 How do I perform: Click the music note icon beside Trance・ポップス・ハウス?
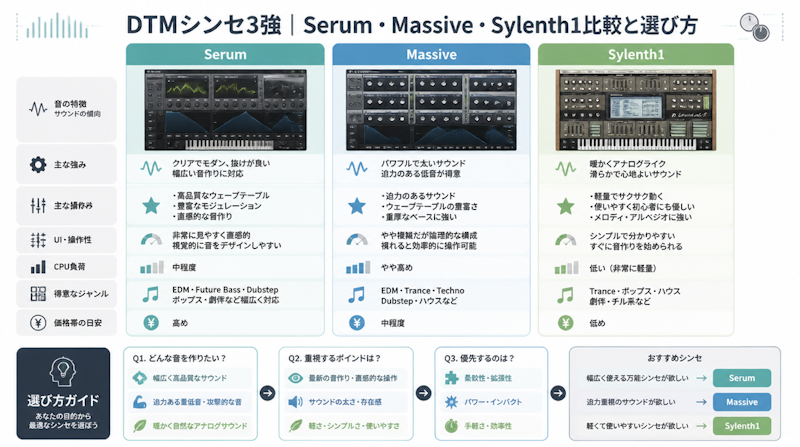(565, 295)
